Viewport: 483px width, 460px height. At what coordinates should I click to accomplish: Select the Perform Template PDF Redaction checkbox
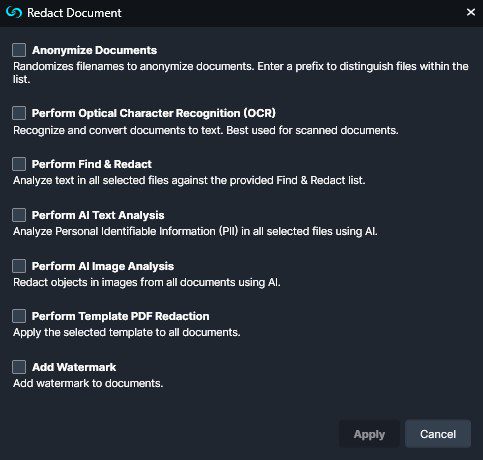[x=19, y=316]
